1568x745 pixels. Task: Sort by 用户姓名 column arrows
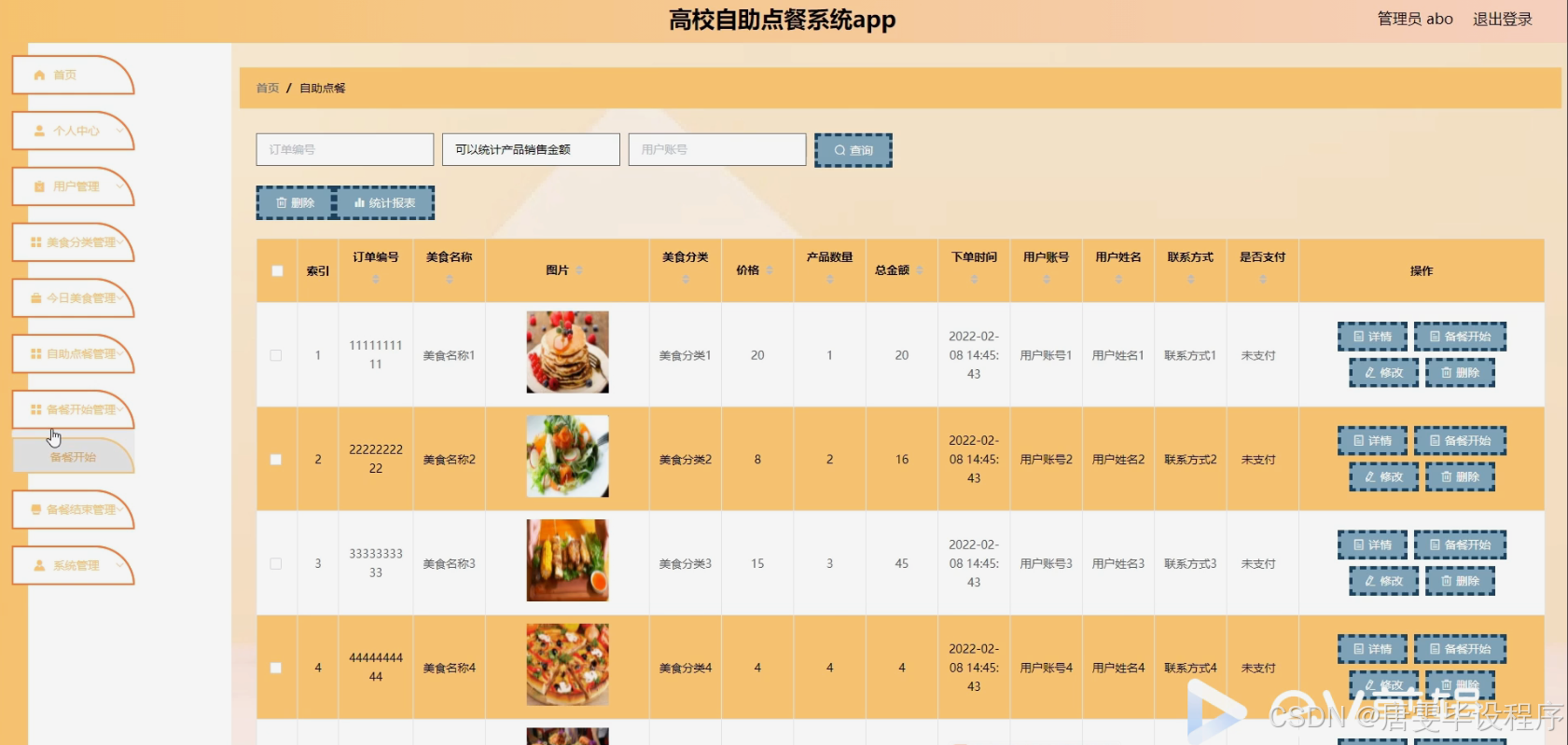pyautogui.click(x=1118, y=279)
